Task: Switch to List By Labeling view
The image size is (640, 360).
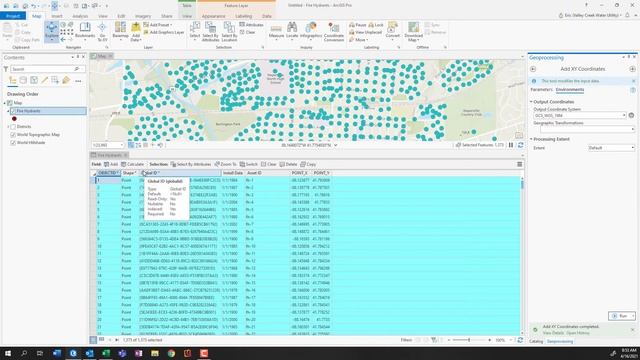Action: 66,80
